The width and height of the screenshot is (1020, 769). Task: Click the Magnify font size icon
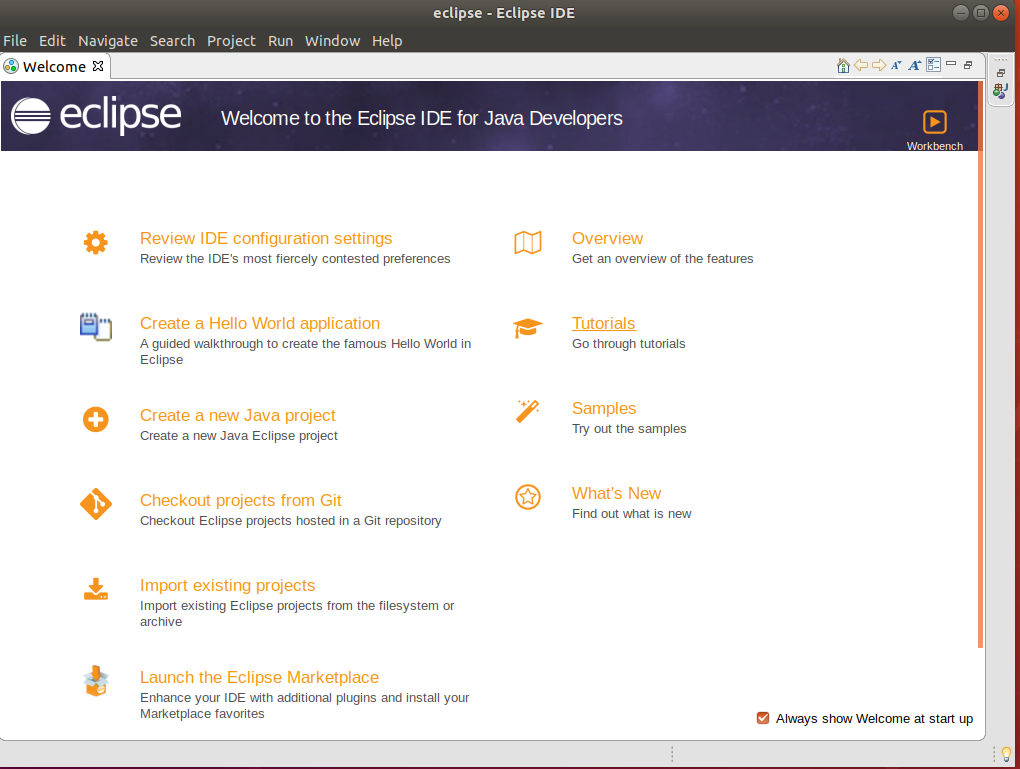[915, 65]
